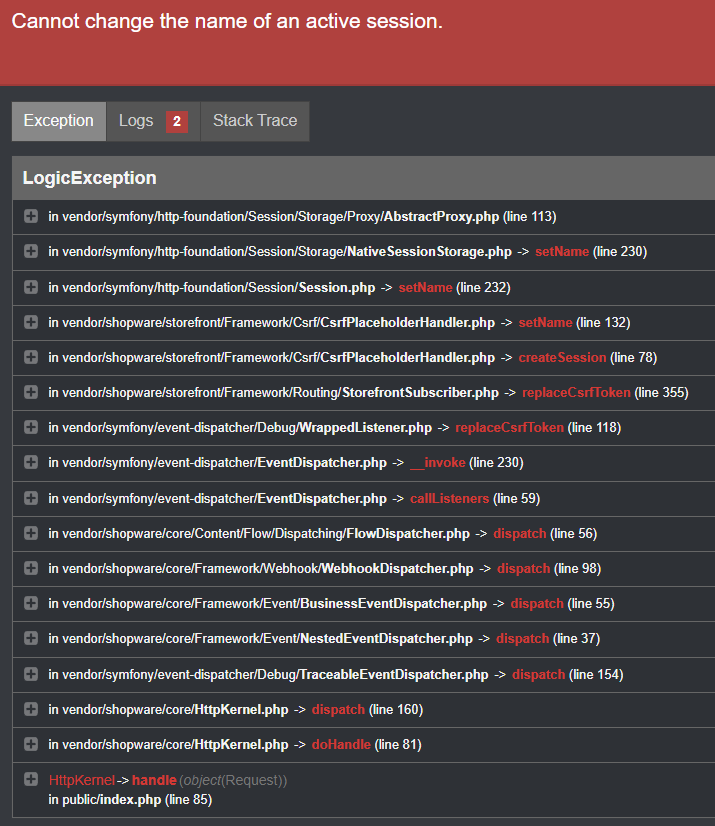Expand the HttpKernel handle index.php row
715x826 pixels.
pyautogui.click(x=31, y=779)
